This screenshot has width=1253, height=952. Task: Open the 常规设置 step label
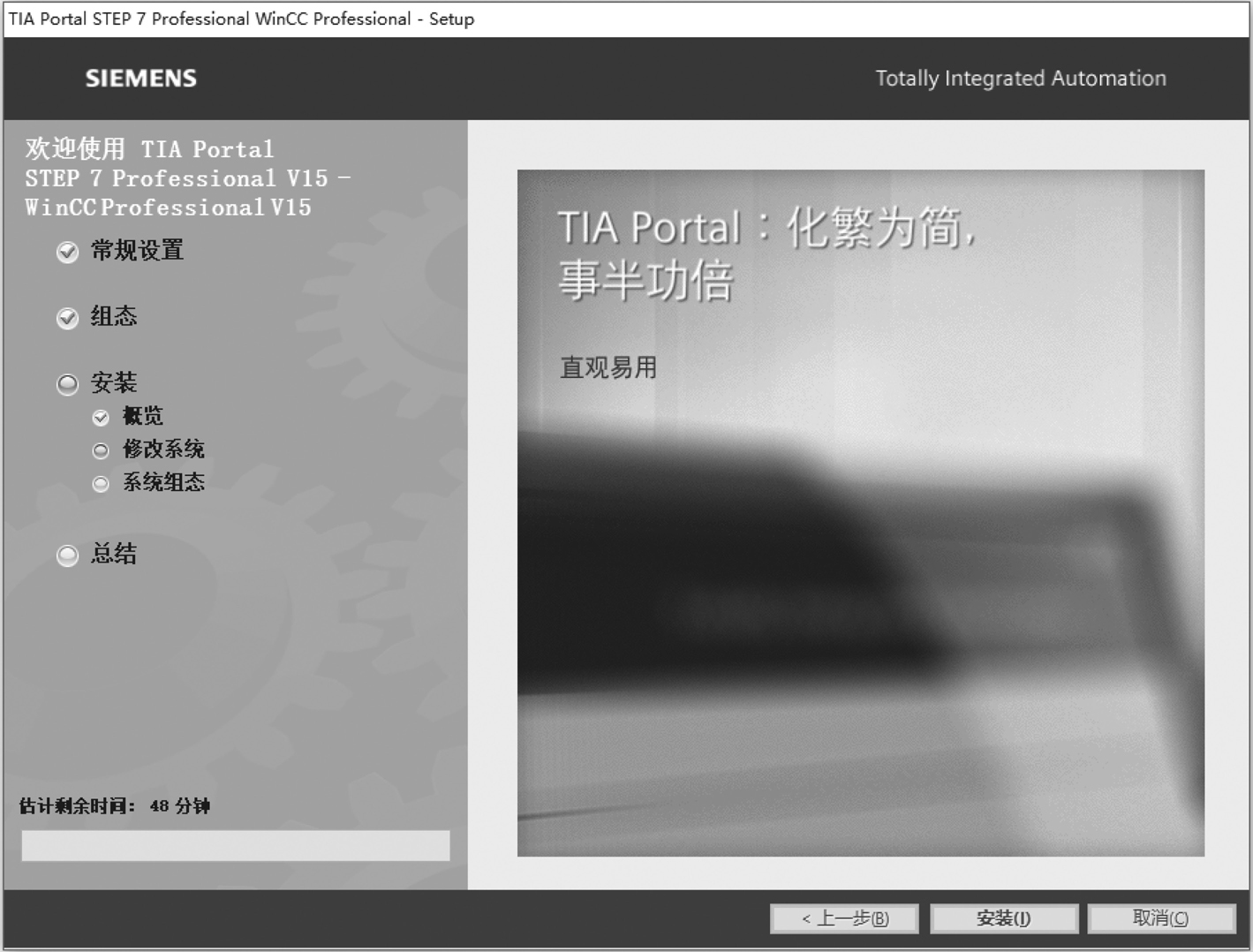[137, 251]
